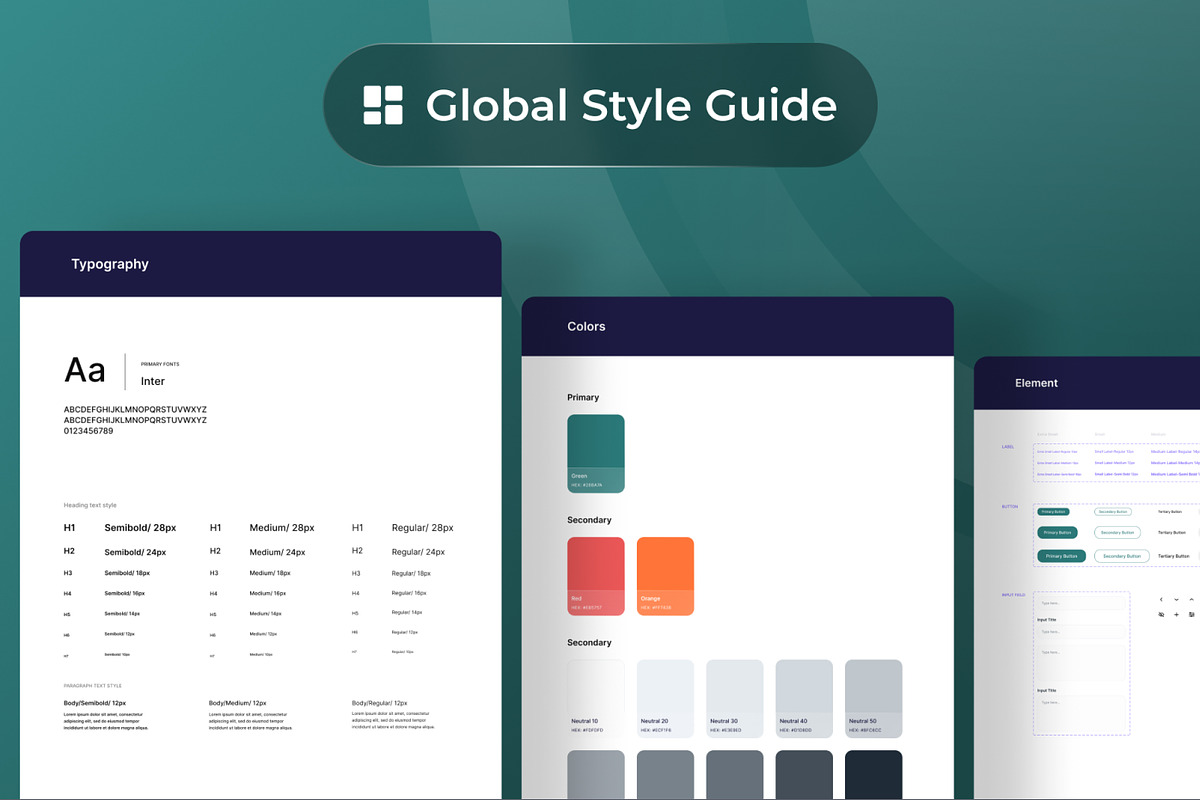This screenshot has width=1200, height=800.
Task: Click the PRIMARY FONTS label
Action: tap(160, 364)
